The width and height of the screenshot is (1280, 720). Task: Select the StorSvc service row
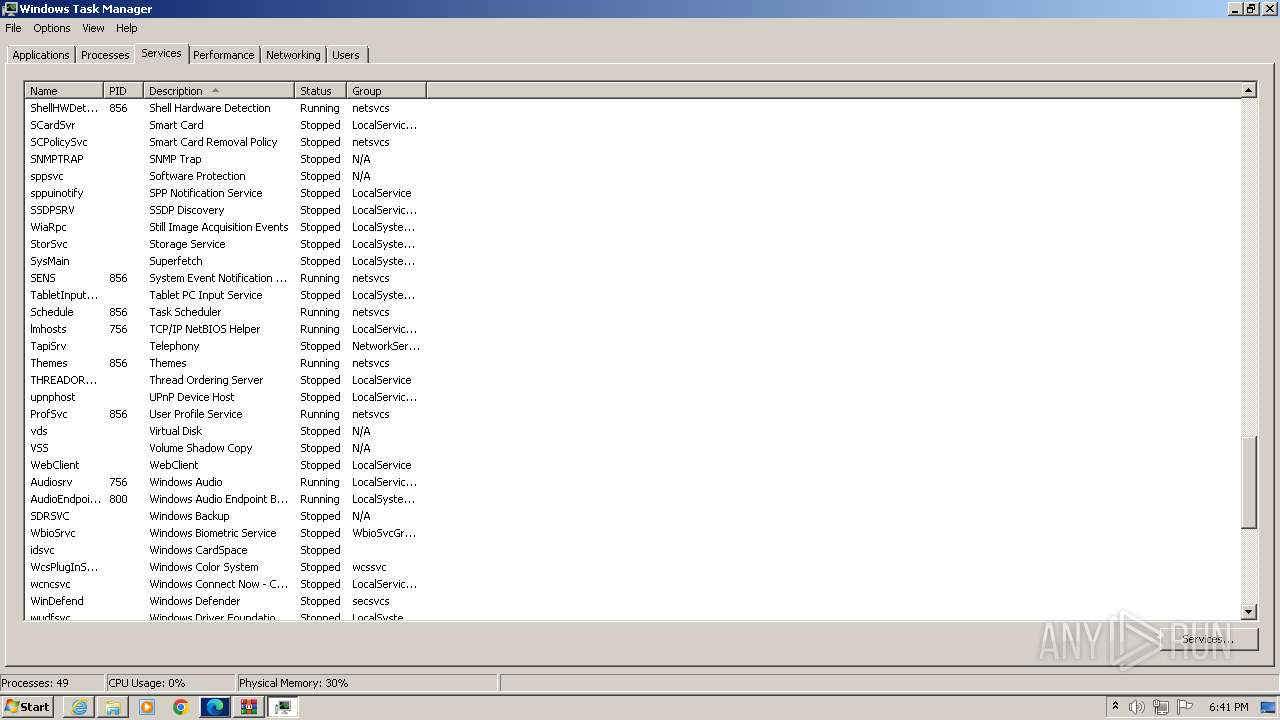[226, 244]
